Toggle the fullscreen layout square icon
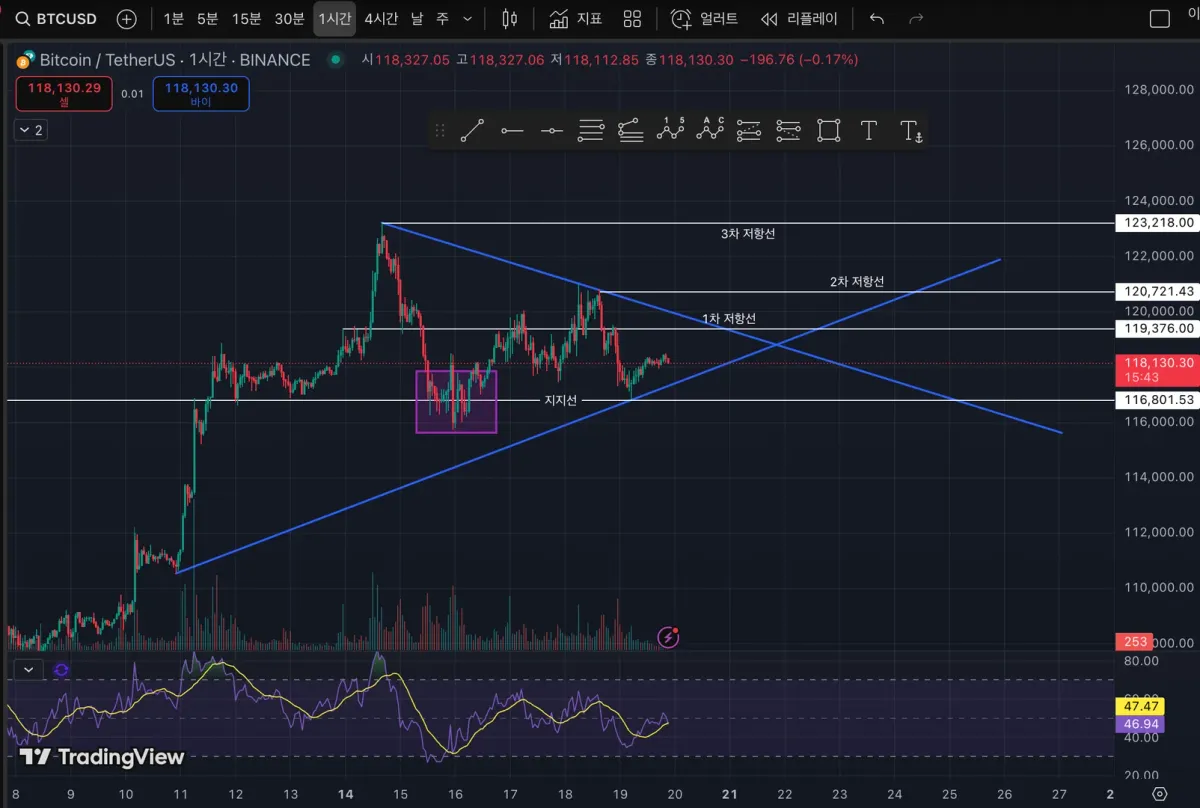This screenshot has height=808, width=1200. 1159,18
